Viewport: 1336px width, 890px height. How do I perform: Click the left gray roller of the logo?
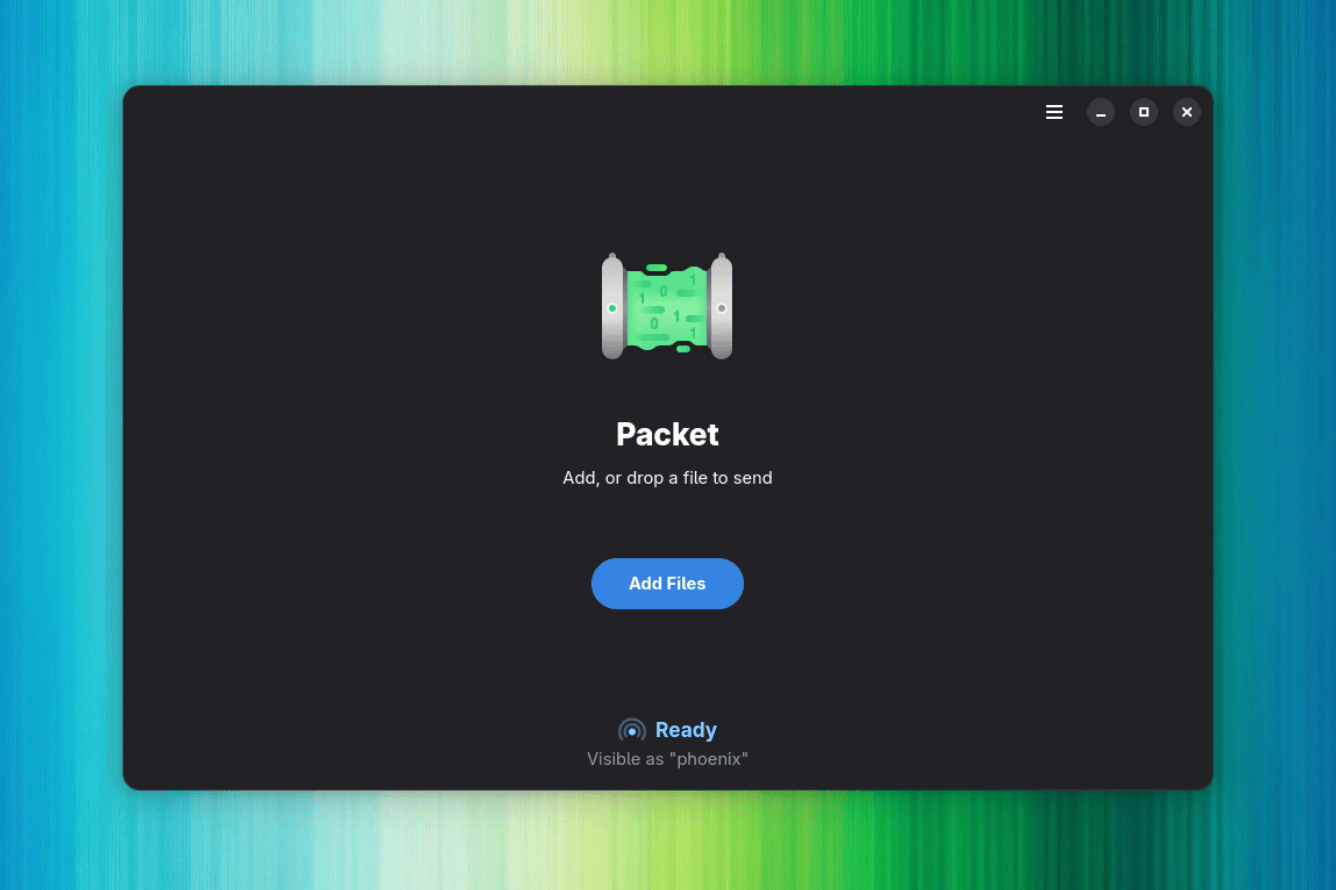click(612, 330)
